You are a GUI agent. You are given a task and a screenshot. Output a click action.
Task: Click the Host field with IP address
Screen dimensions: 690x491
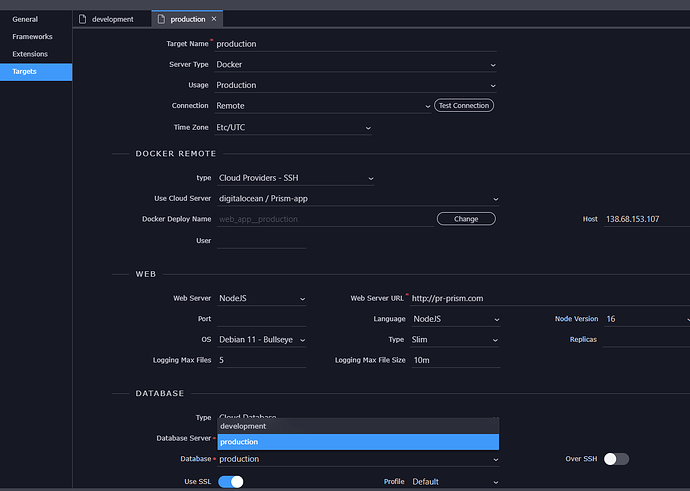pyautogui.click(x=647, y=220)
